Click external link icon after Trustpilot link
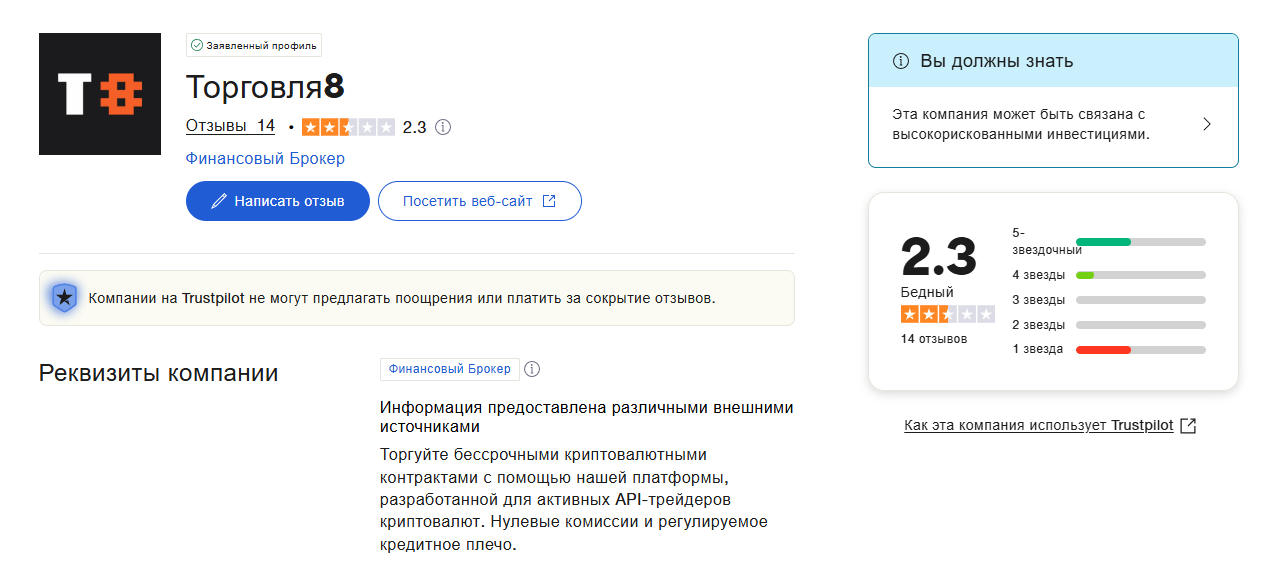This screenshot has width=1284, height=575. click(x=1188, y=425)
